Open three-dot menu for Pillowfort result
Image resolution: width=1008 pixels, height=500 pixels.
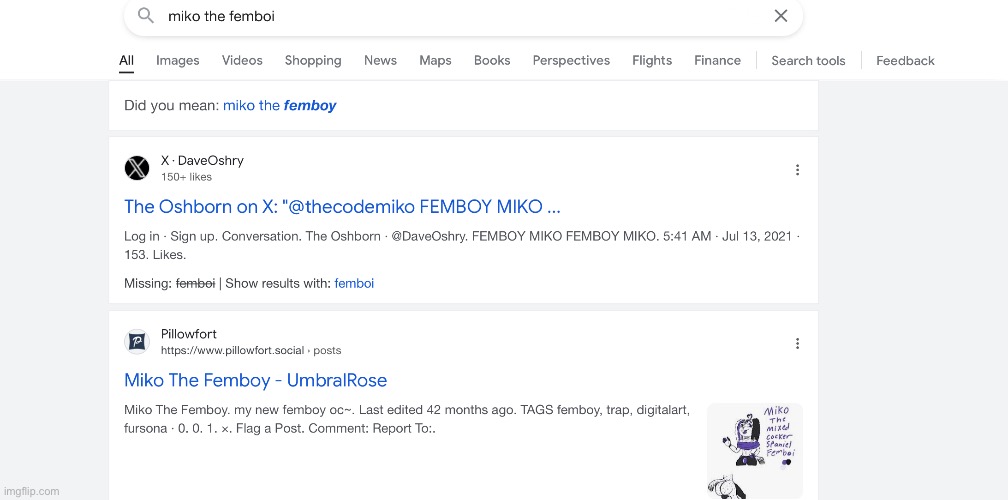[x=797, y=344]
